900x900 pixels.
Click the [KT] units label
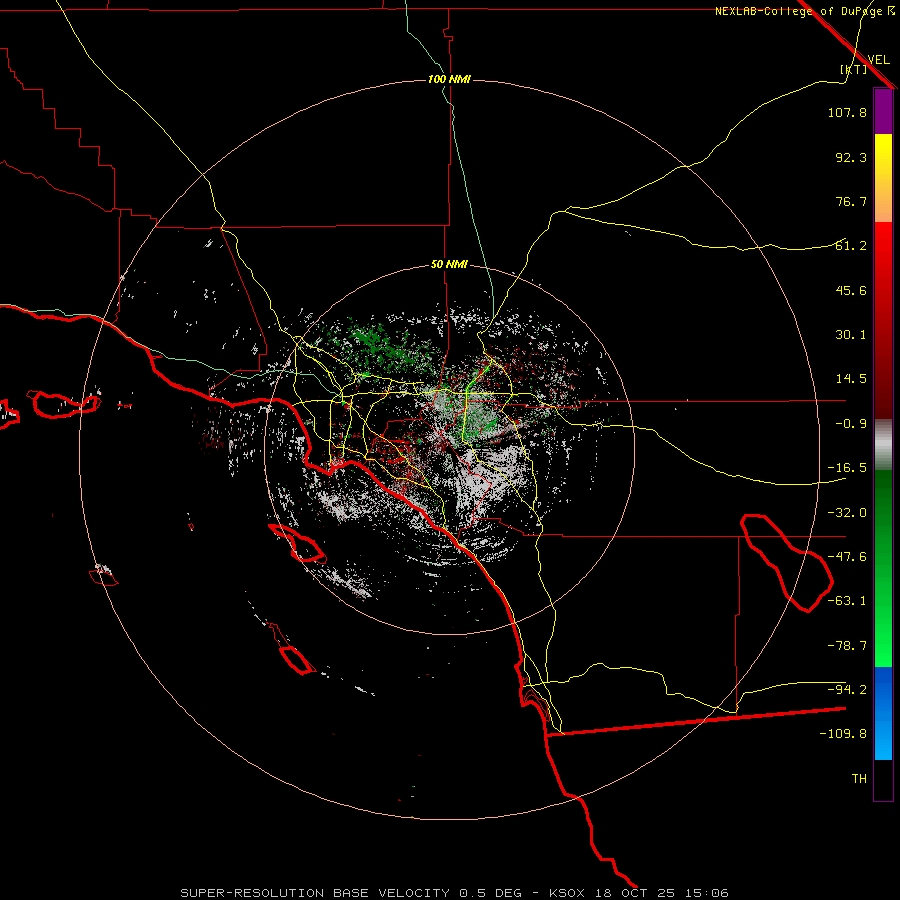(854, 69)
